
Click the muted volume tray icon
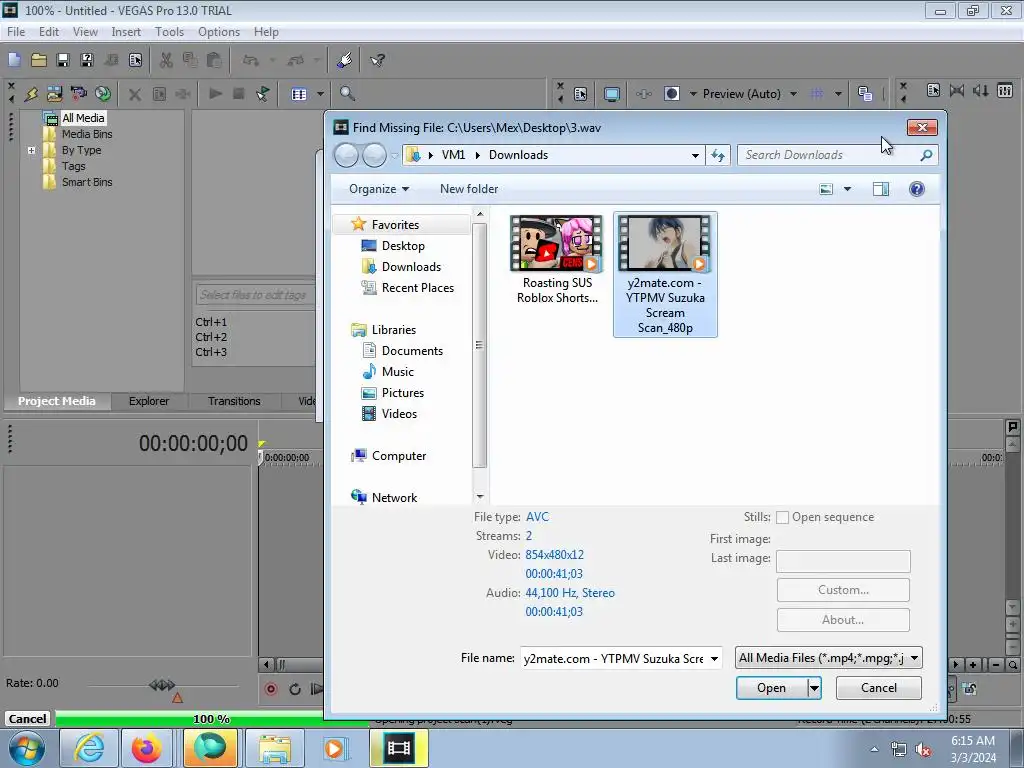point(923,750)
